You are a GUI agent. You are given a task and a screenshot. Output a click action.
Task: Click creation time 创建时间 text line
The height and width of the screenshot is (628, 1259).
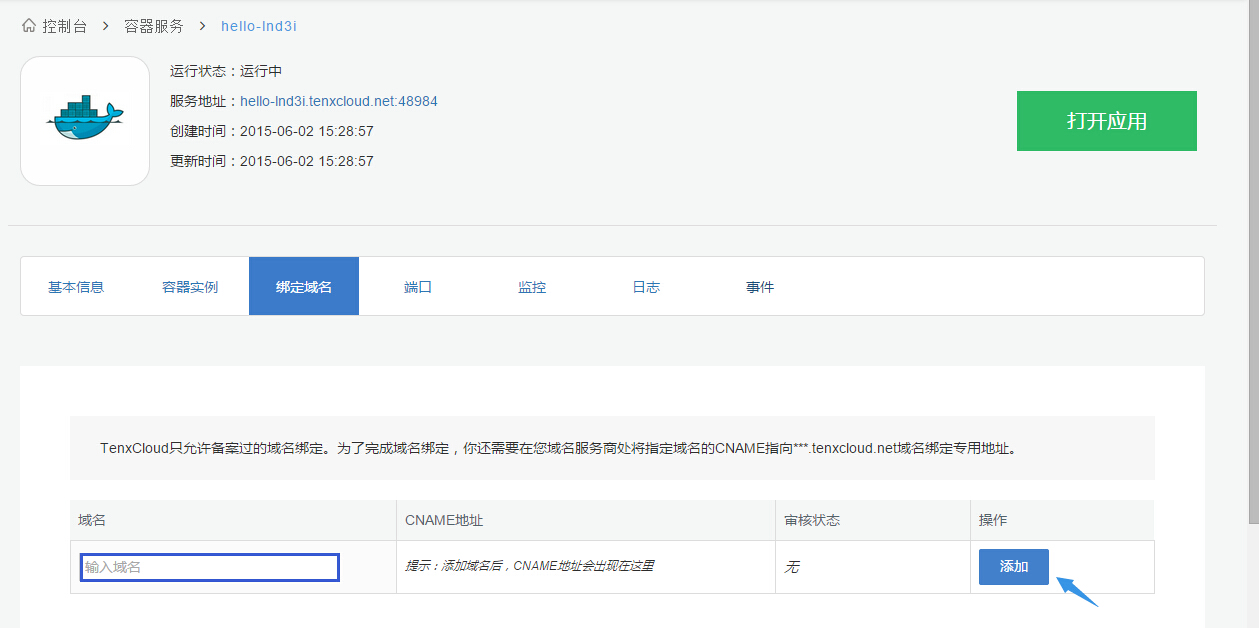[272, 131]
